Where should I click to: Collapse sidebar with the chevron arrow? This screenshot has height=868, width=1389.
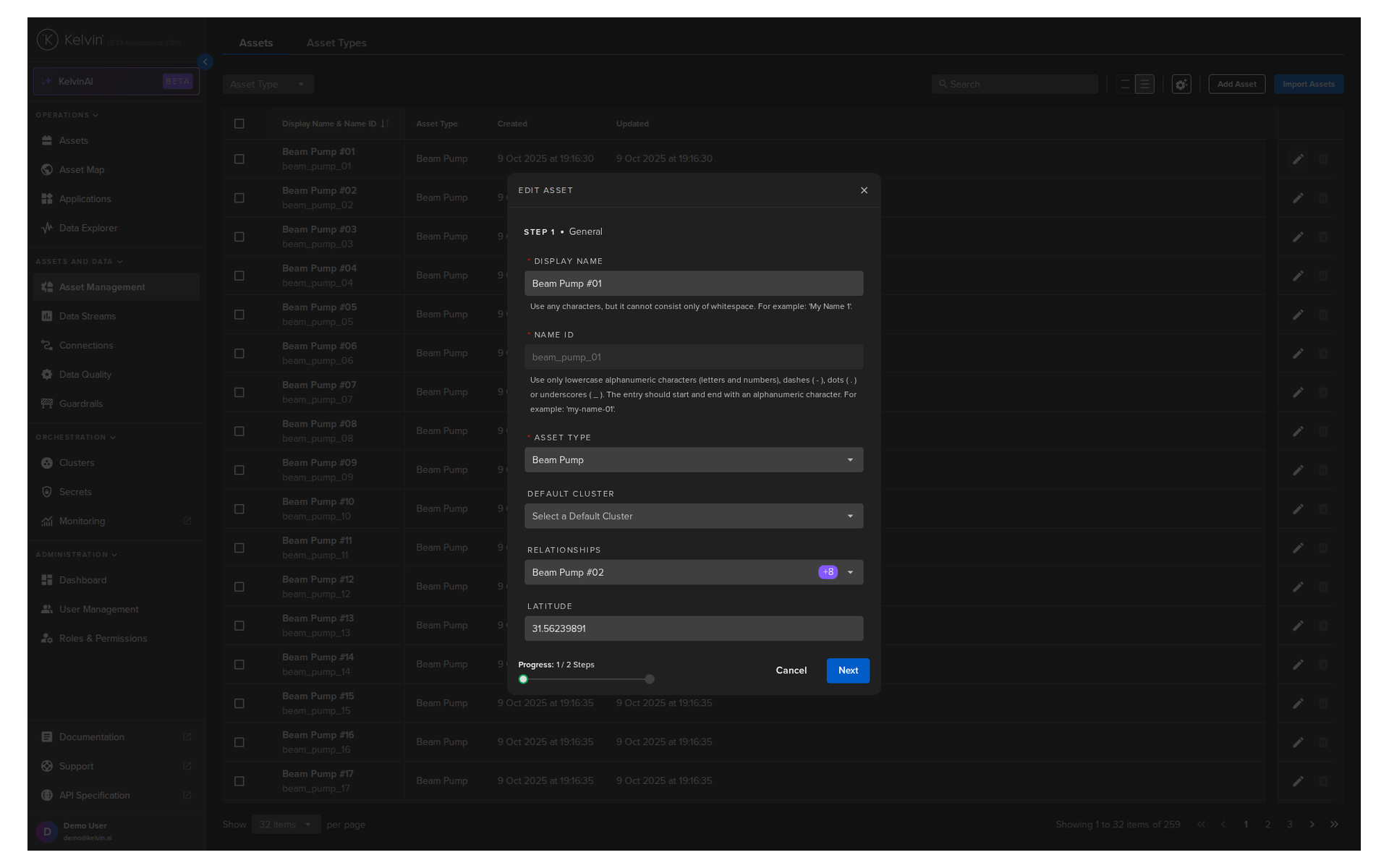[205, 62]
